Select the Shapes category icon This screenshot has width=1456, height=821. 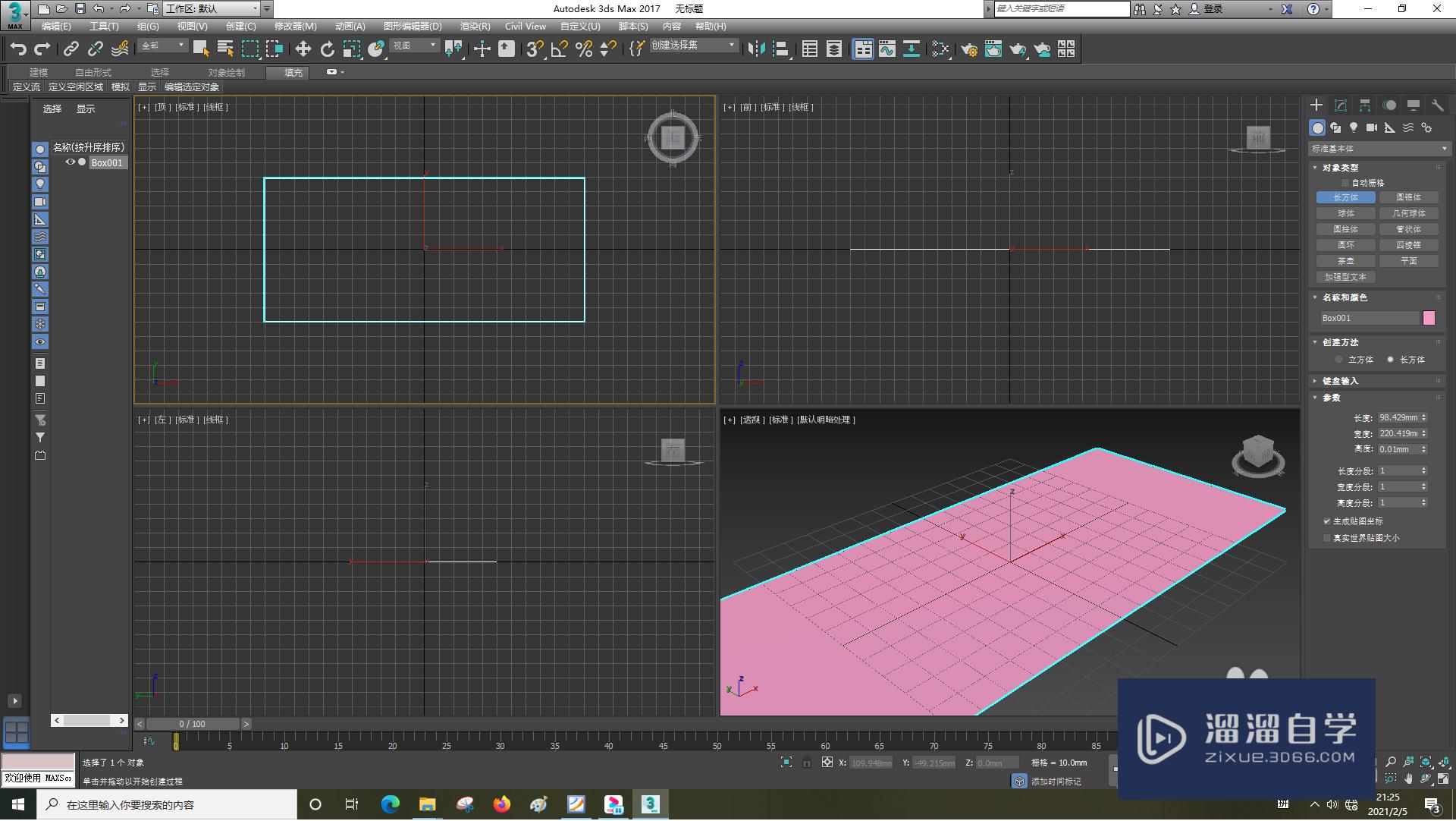[1335, 127]
